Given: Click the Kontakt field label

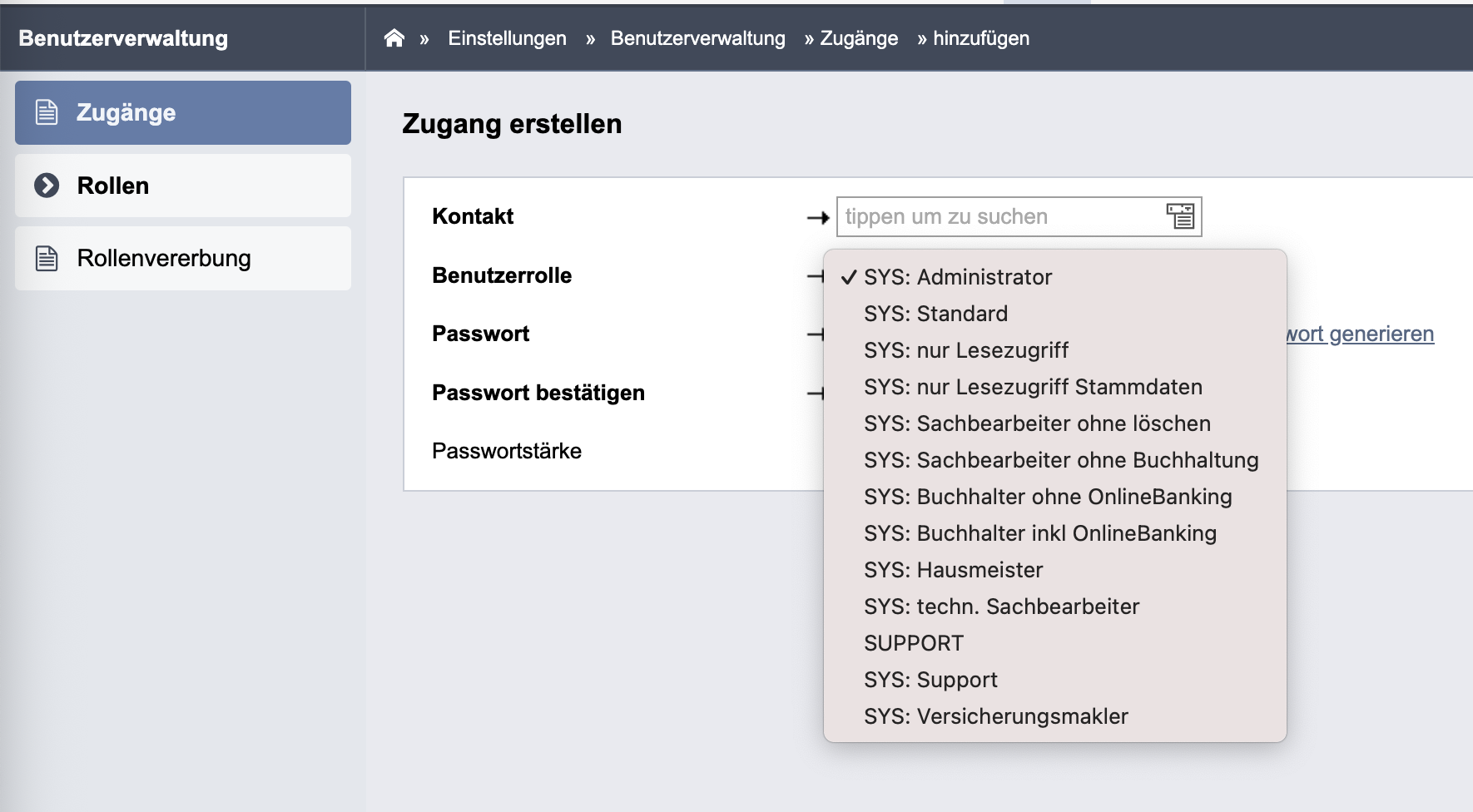Looking at the screenshot, I should point(473,216).
